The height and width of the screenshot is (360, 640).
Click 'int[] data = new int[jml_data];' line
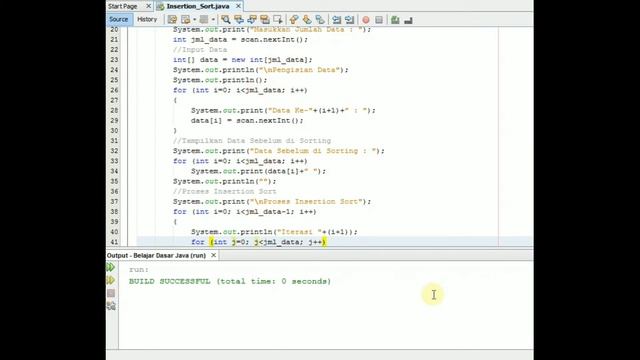tap(243, 60)
